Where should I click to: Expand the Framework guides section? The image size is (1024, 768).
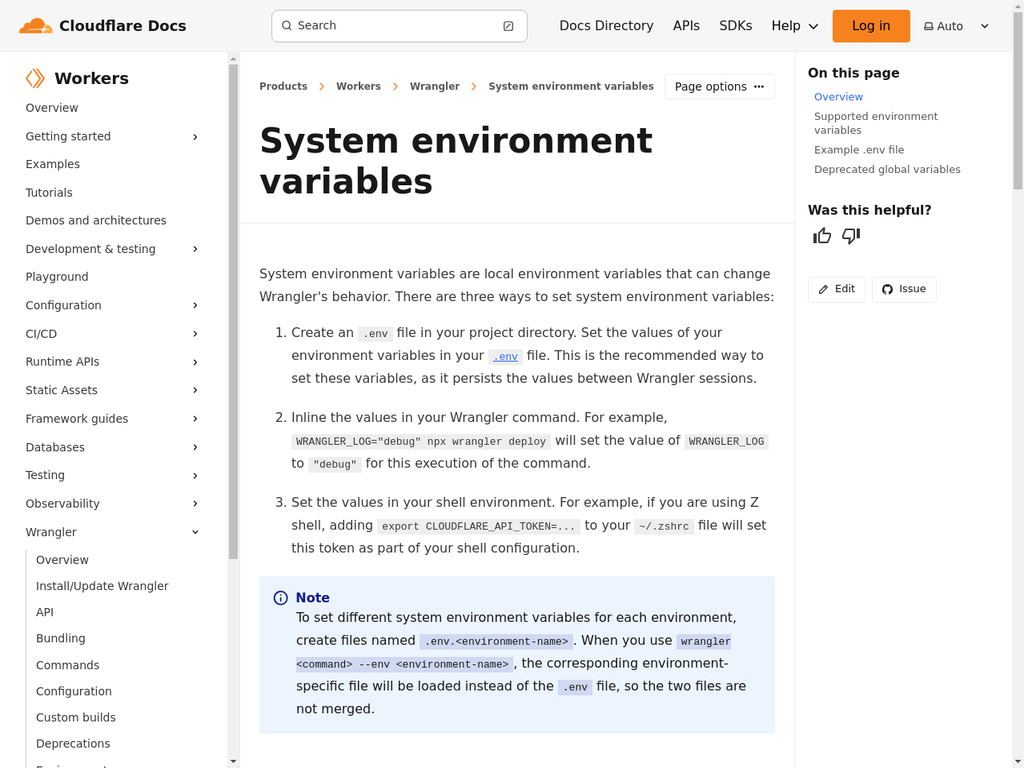pyautogui.click(x=195, y=419)
